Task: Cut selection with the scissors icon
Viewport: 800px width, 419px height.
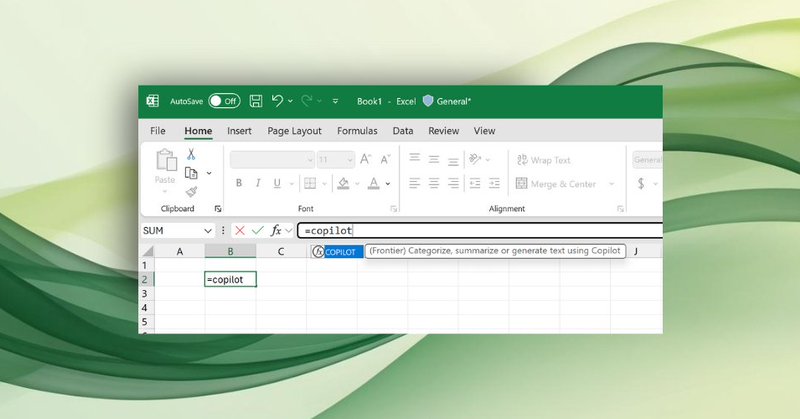Action: tap(191, 154)
